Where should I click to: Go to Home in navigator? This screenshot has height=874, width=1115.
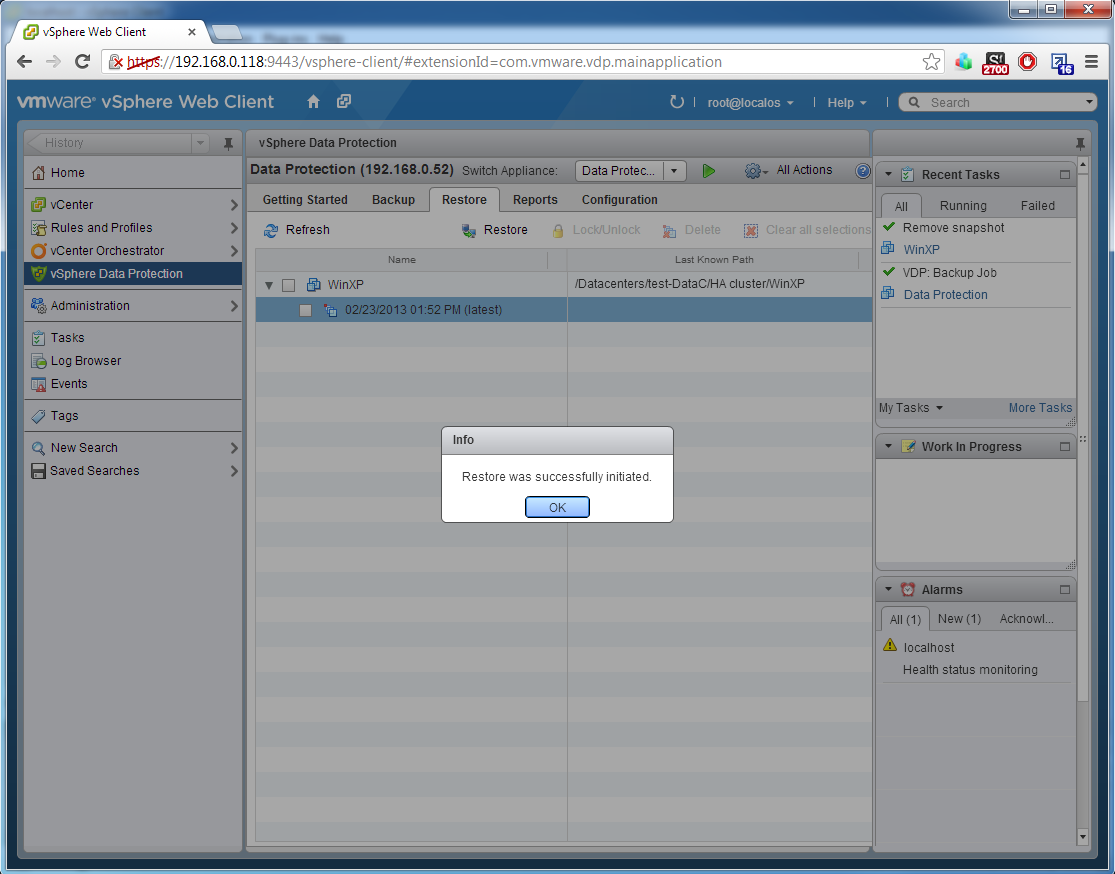pyautogui.click(x=133, y=173)
